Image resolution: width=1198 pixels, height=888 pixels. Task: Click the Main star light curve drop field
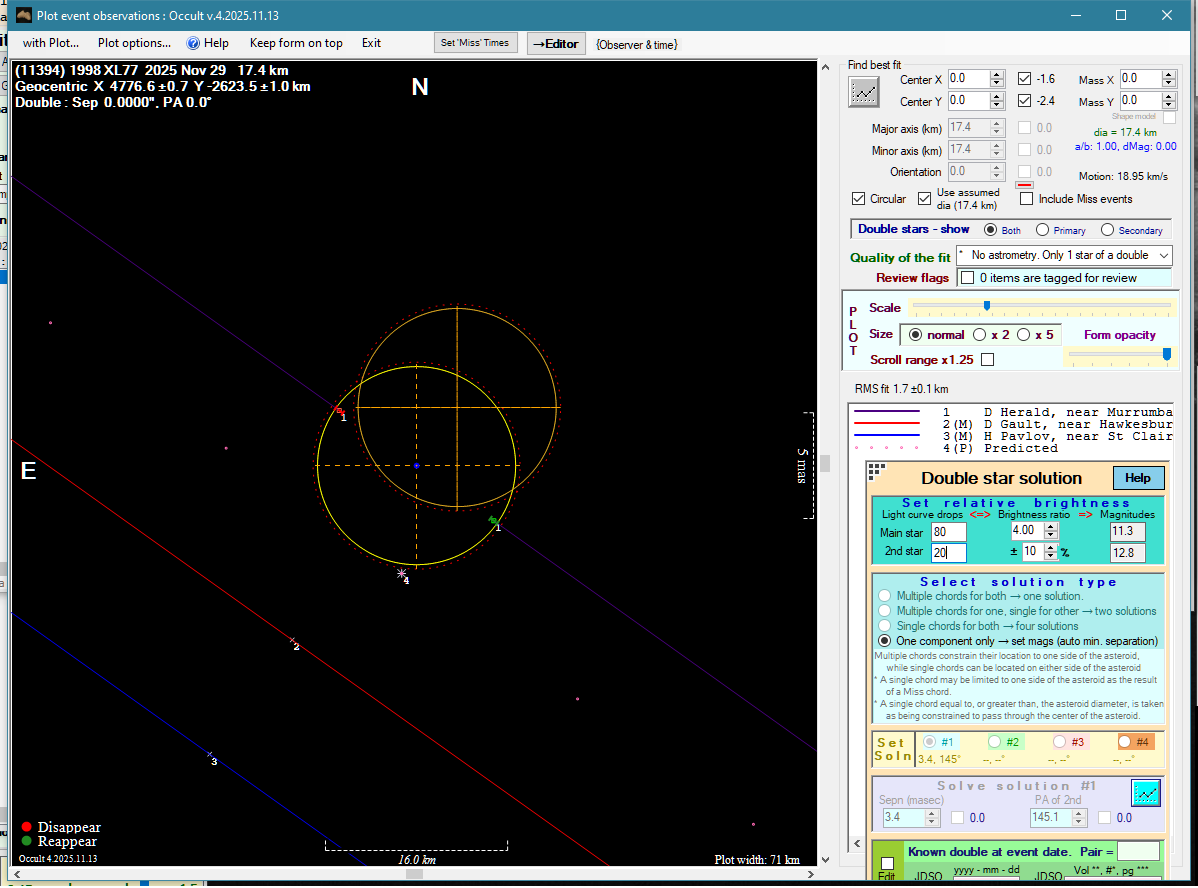coord(948,532)
